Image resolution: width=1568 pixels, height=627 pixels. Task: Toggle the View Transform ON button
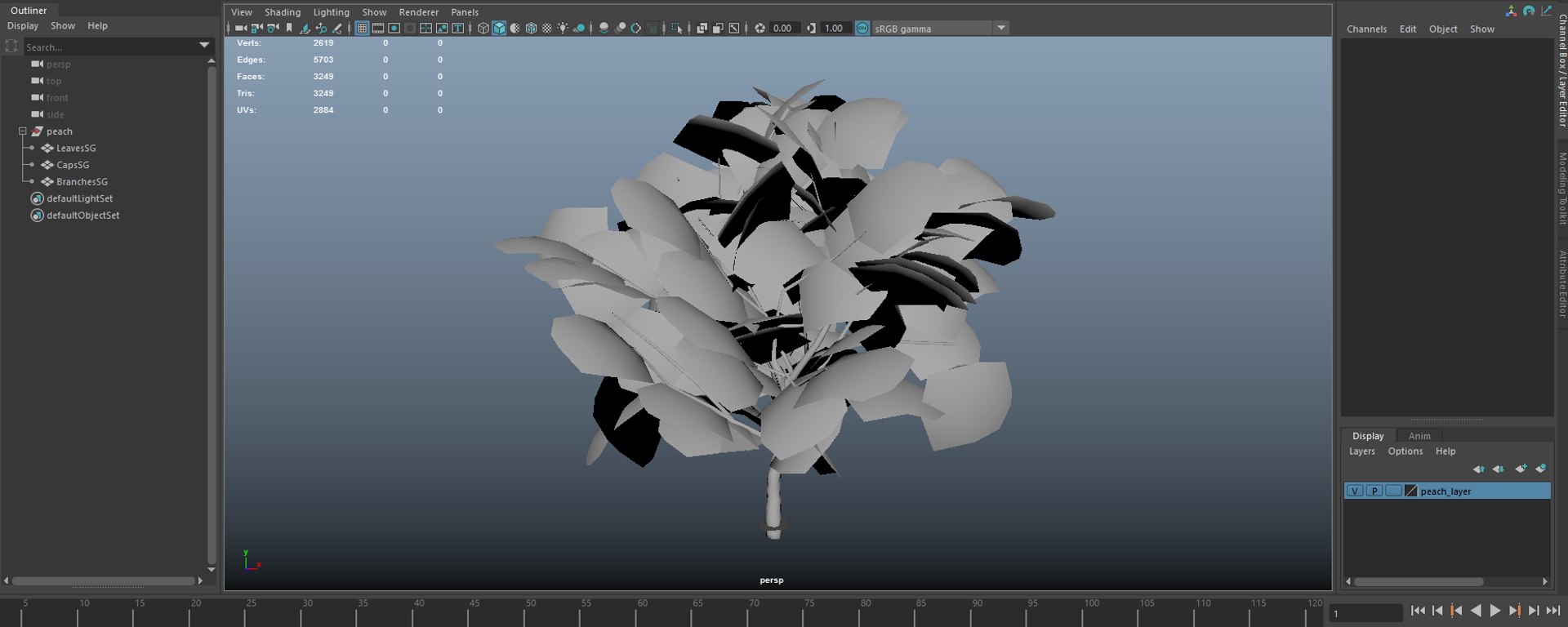(862, 28)
